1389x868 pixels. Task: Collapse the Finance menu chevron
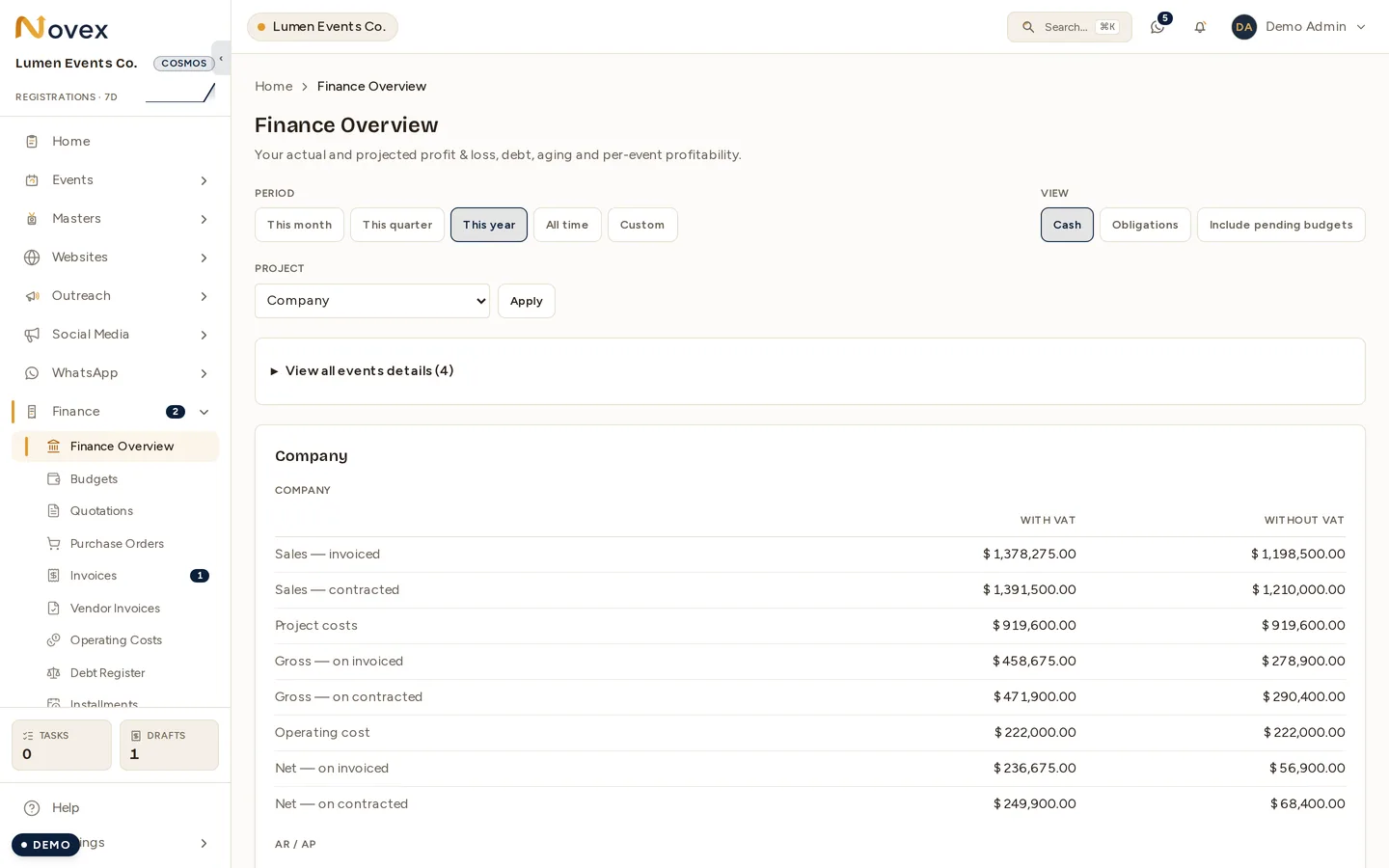pos(204,412)
